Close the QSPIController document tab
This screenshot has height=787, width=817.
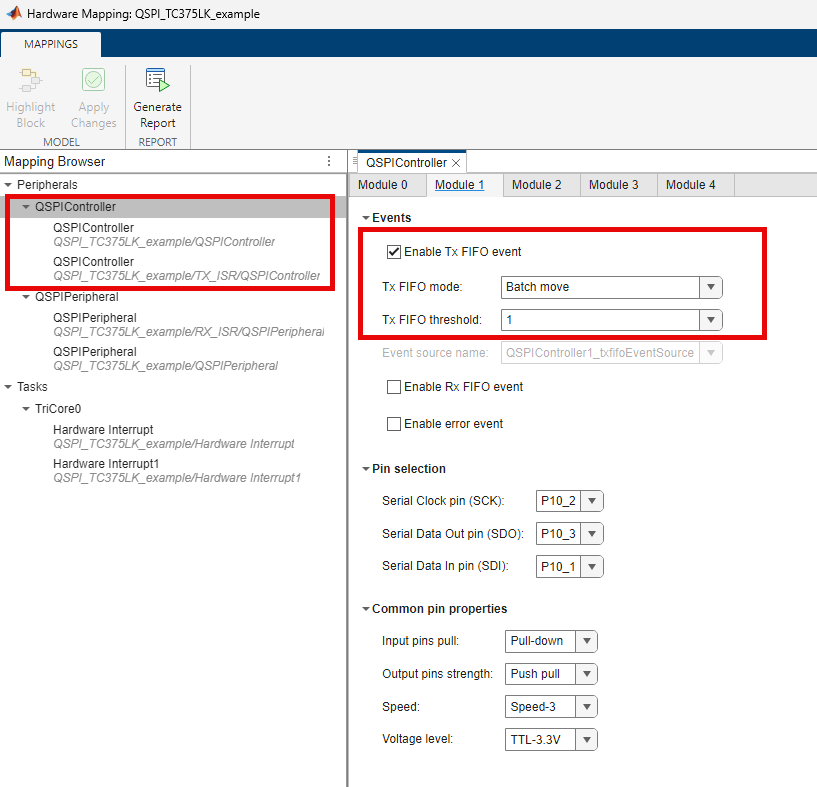456,163
